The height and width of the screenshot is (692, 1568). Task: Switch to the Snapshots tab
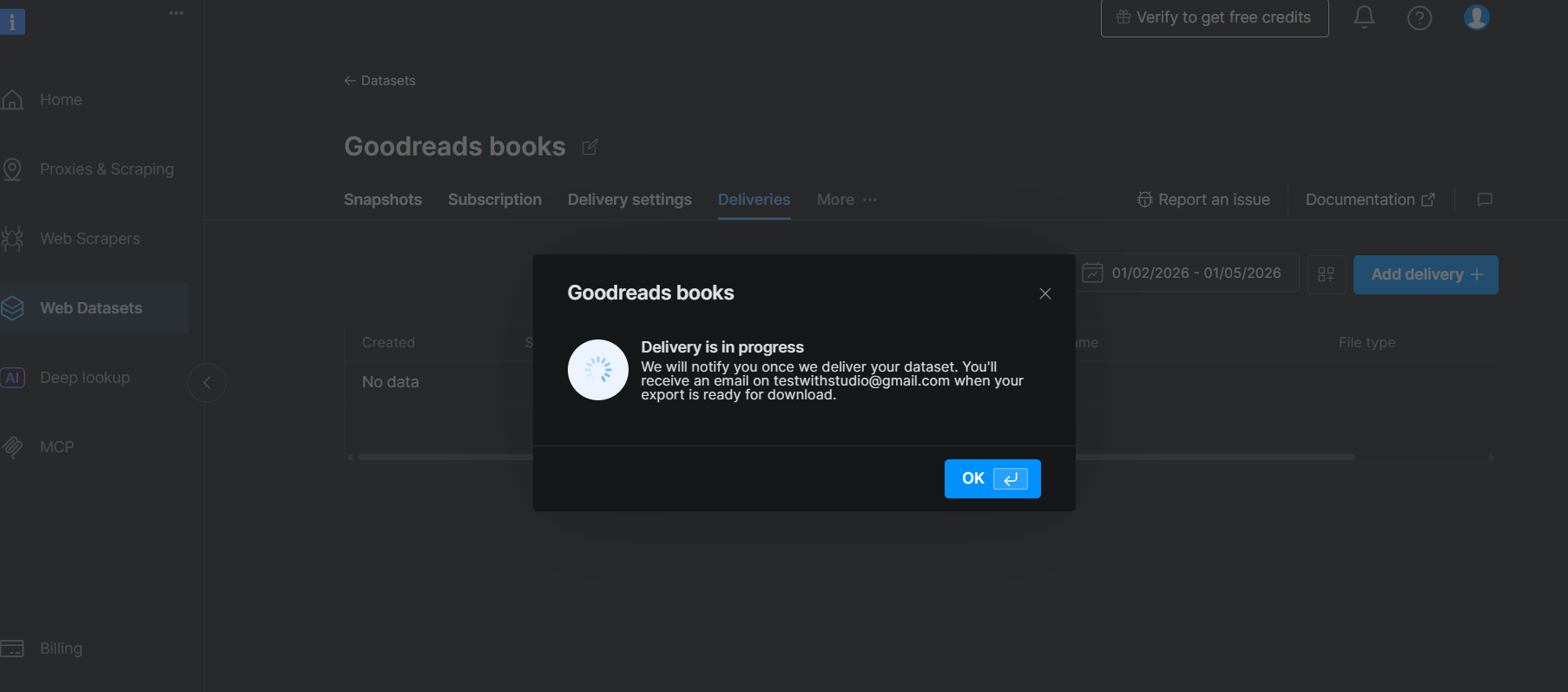pos(383,200)
